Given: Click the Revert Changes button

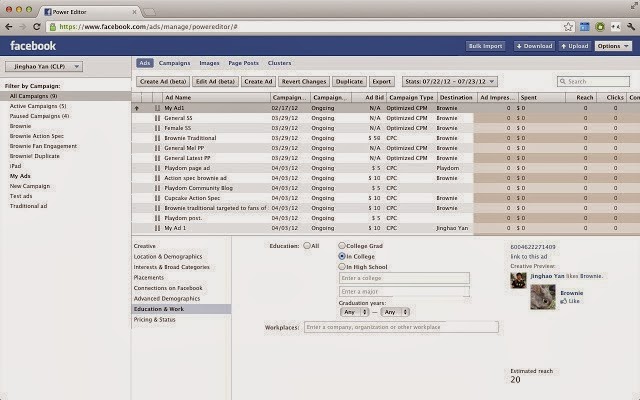Looking at the screenshot, I should pos(304,82).
